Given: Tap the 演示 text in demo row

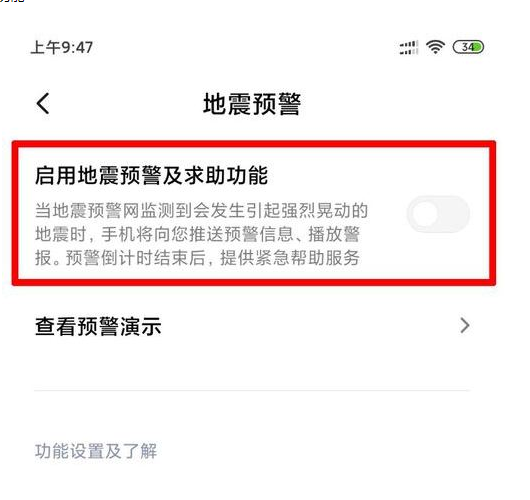Looking at the screenshot, I should [141, 326].
